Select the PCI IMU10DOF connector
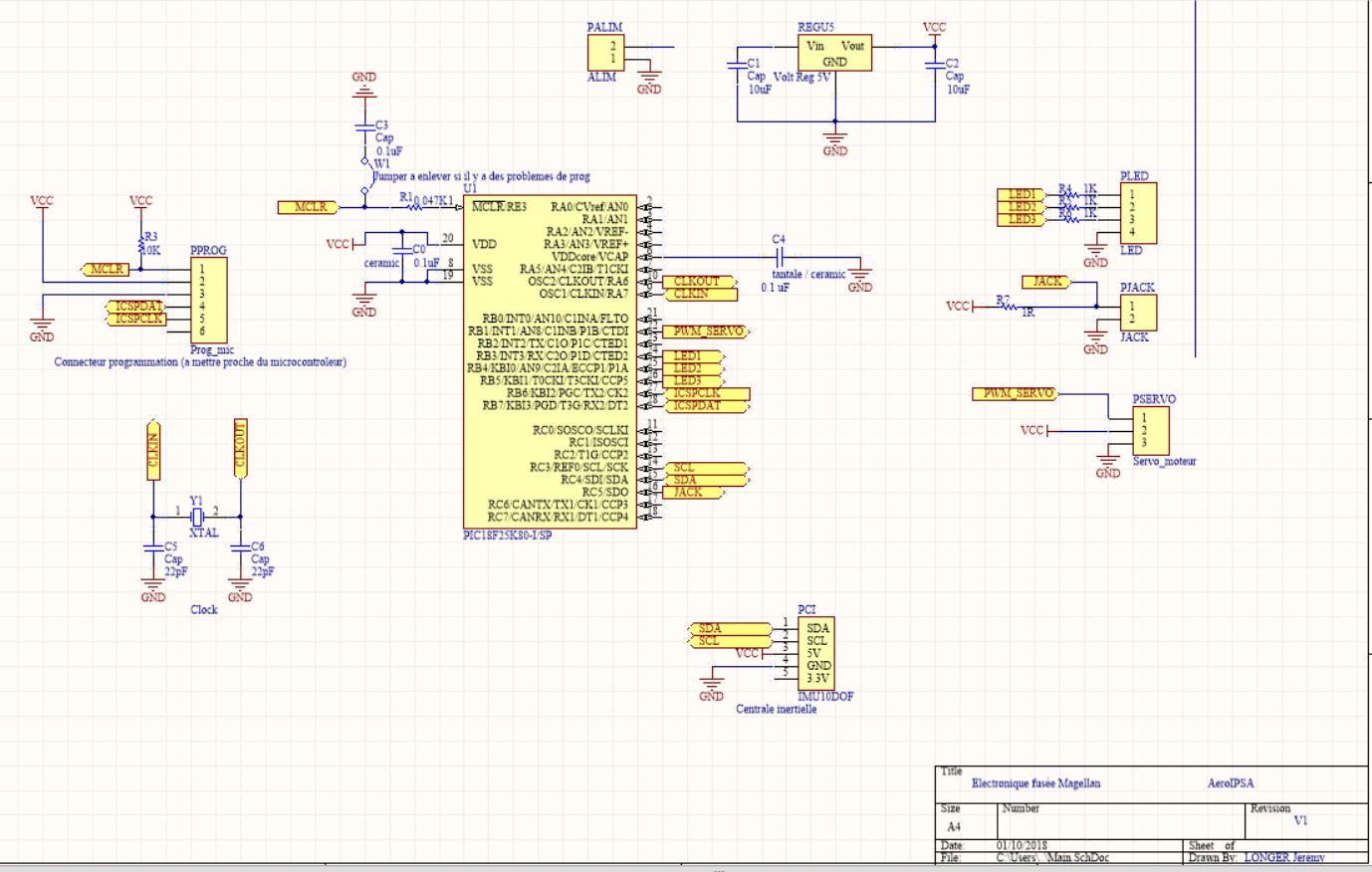This screenshot has width=1372, height=872. point(816,653)
